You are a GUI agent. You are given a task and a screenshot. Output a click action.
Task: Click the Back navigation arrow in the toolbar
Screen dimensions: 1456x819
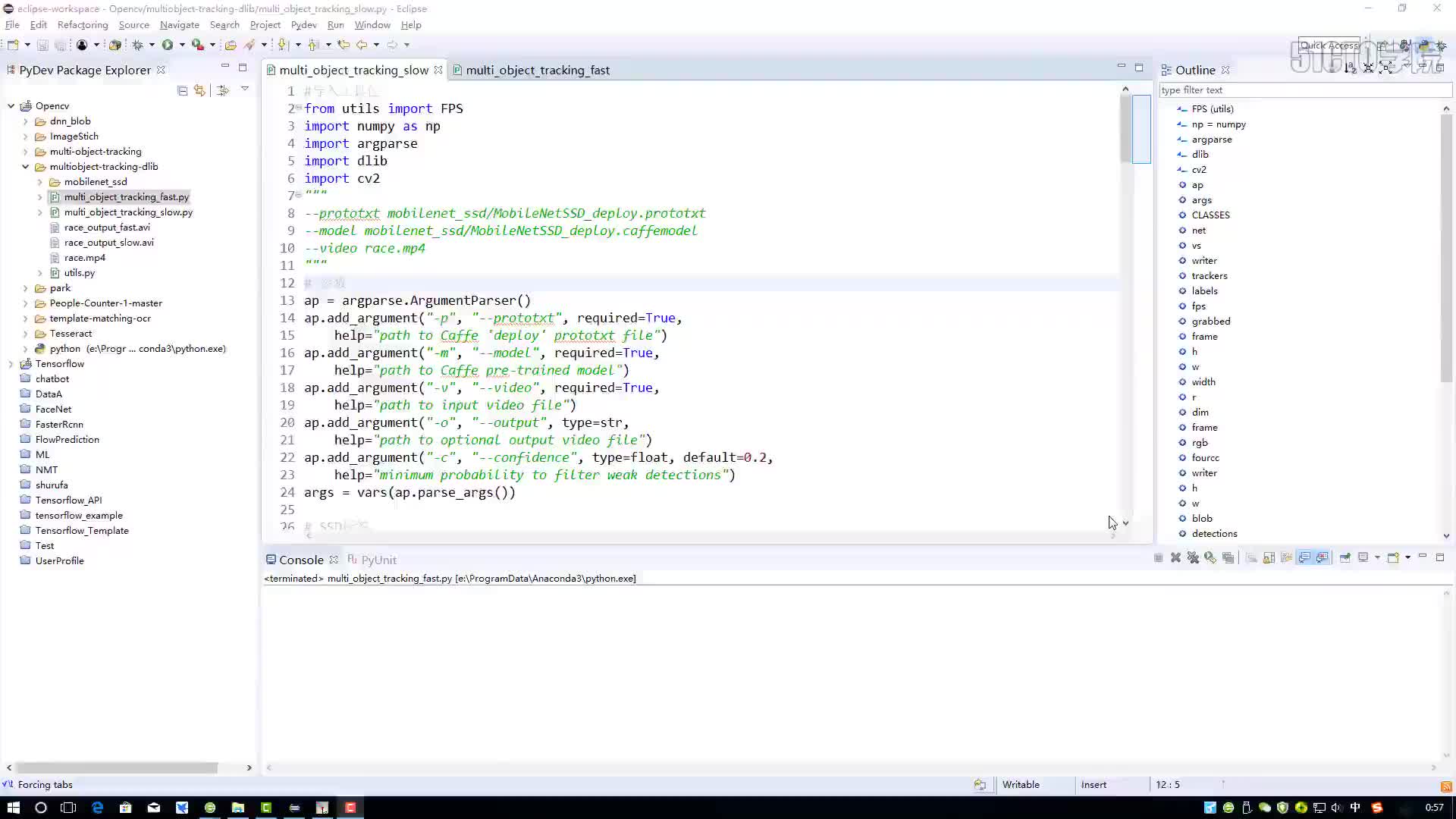pos(362,45)
